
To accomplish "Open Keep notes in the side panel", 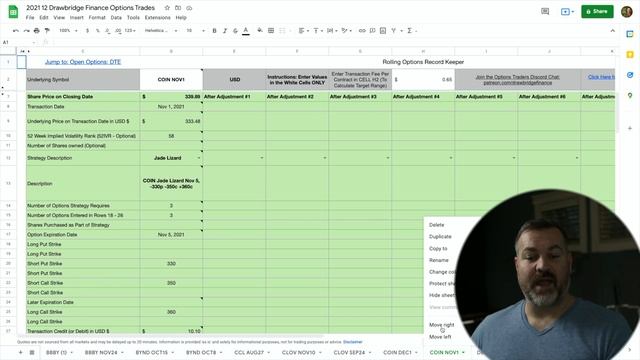I will click(x=630, y=55).
